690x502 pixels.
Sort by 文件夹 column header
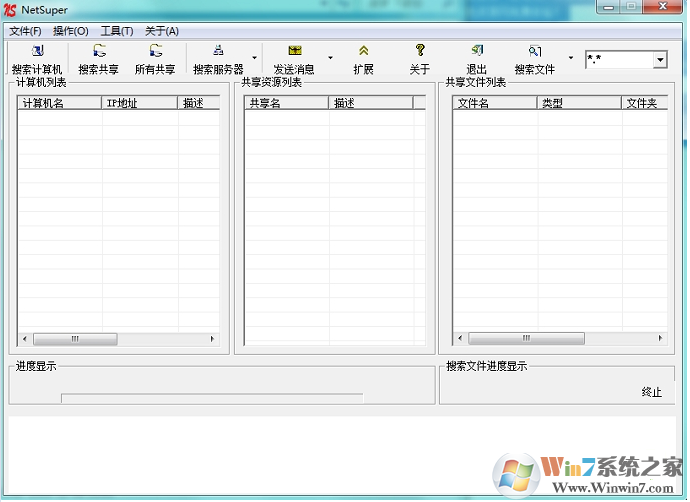[645, 103]
